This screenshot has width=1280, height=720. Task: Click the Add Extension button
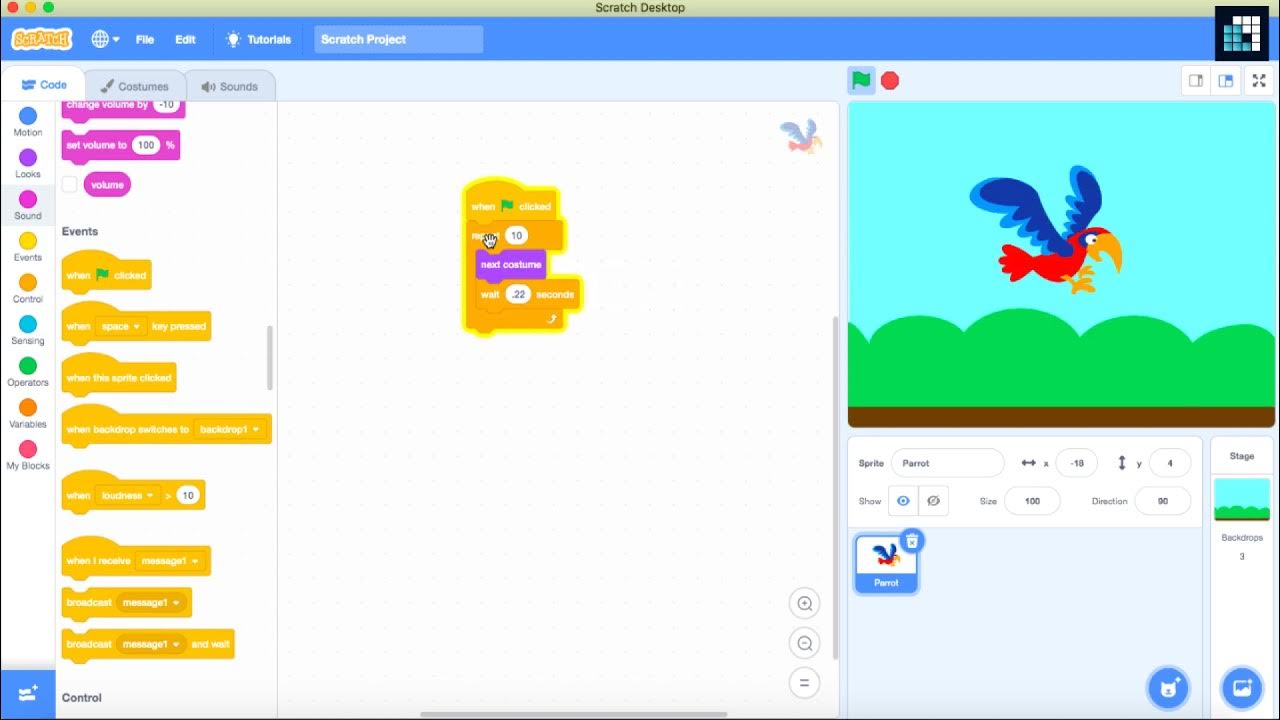(x=28, y=692)
